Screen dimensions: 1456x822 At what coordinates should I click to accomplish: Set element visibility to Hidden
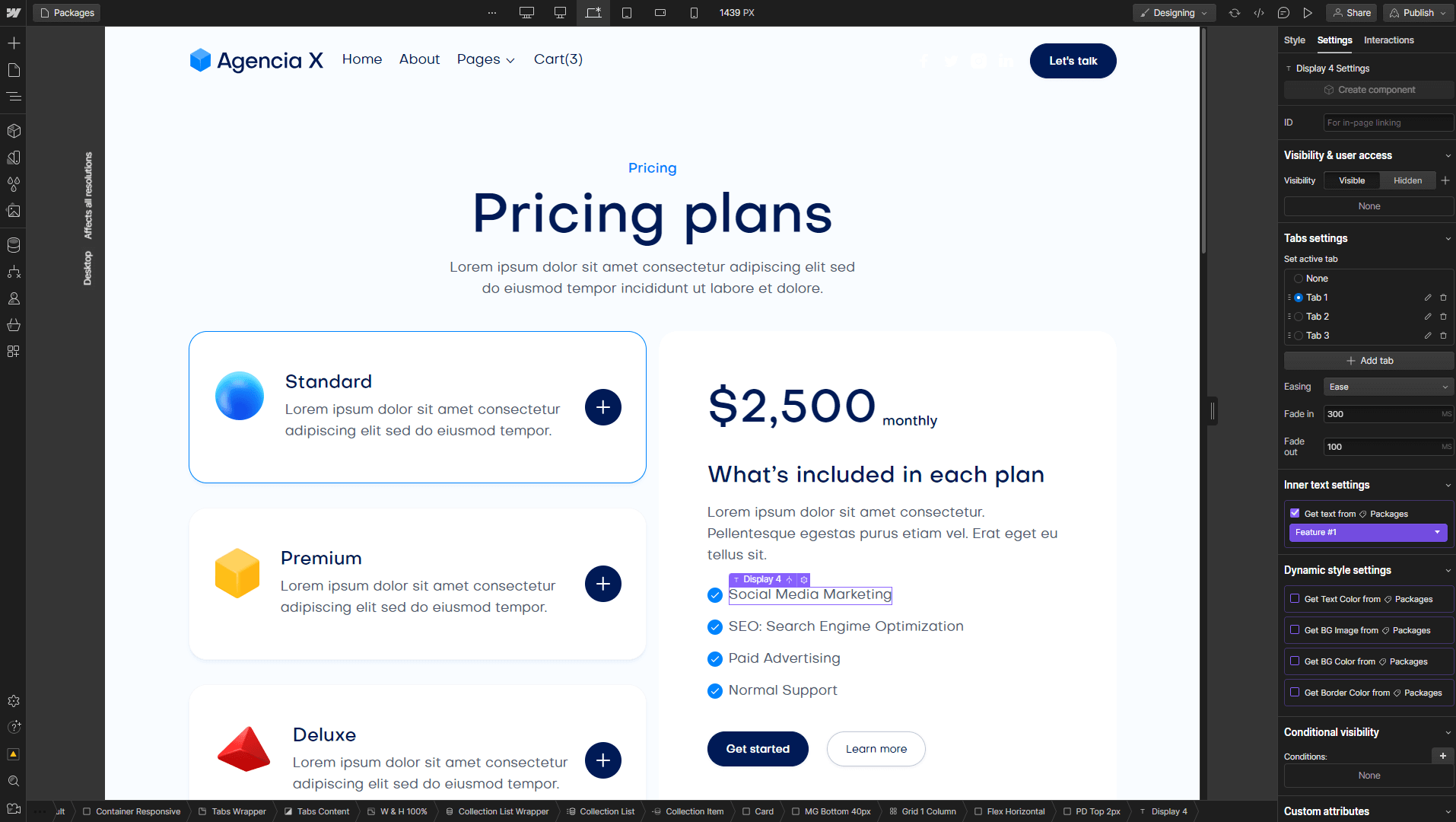(x=1407, y=180)
